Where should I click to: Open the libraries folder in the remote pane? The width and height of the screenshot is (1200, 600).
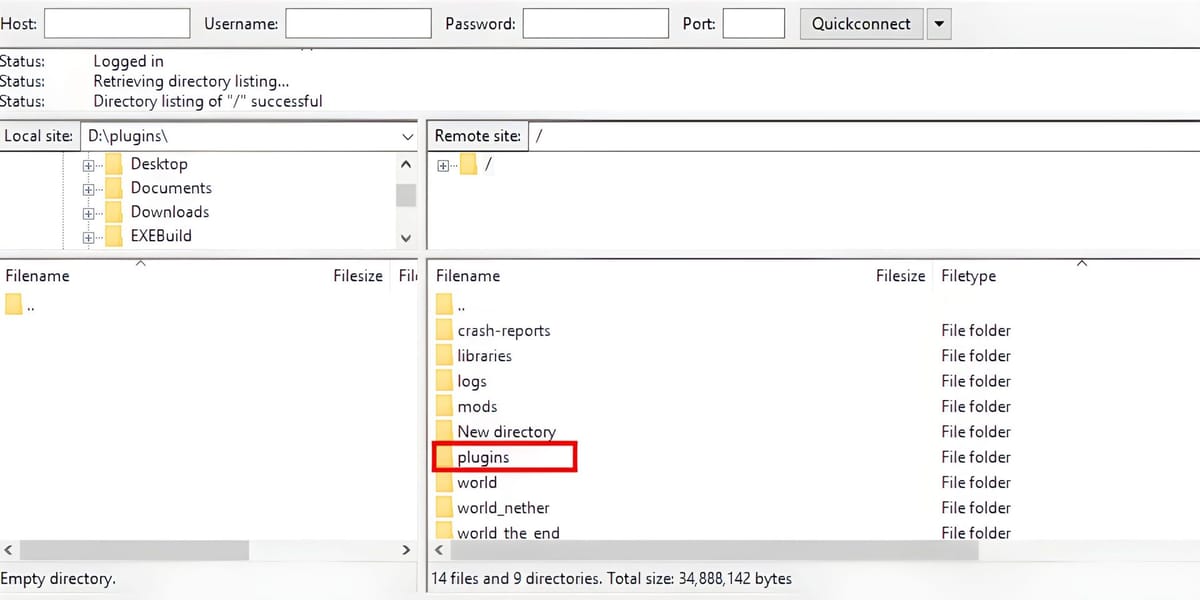[484, 355]
